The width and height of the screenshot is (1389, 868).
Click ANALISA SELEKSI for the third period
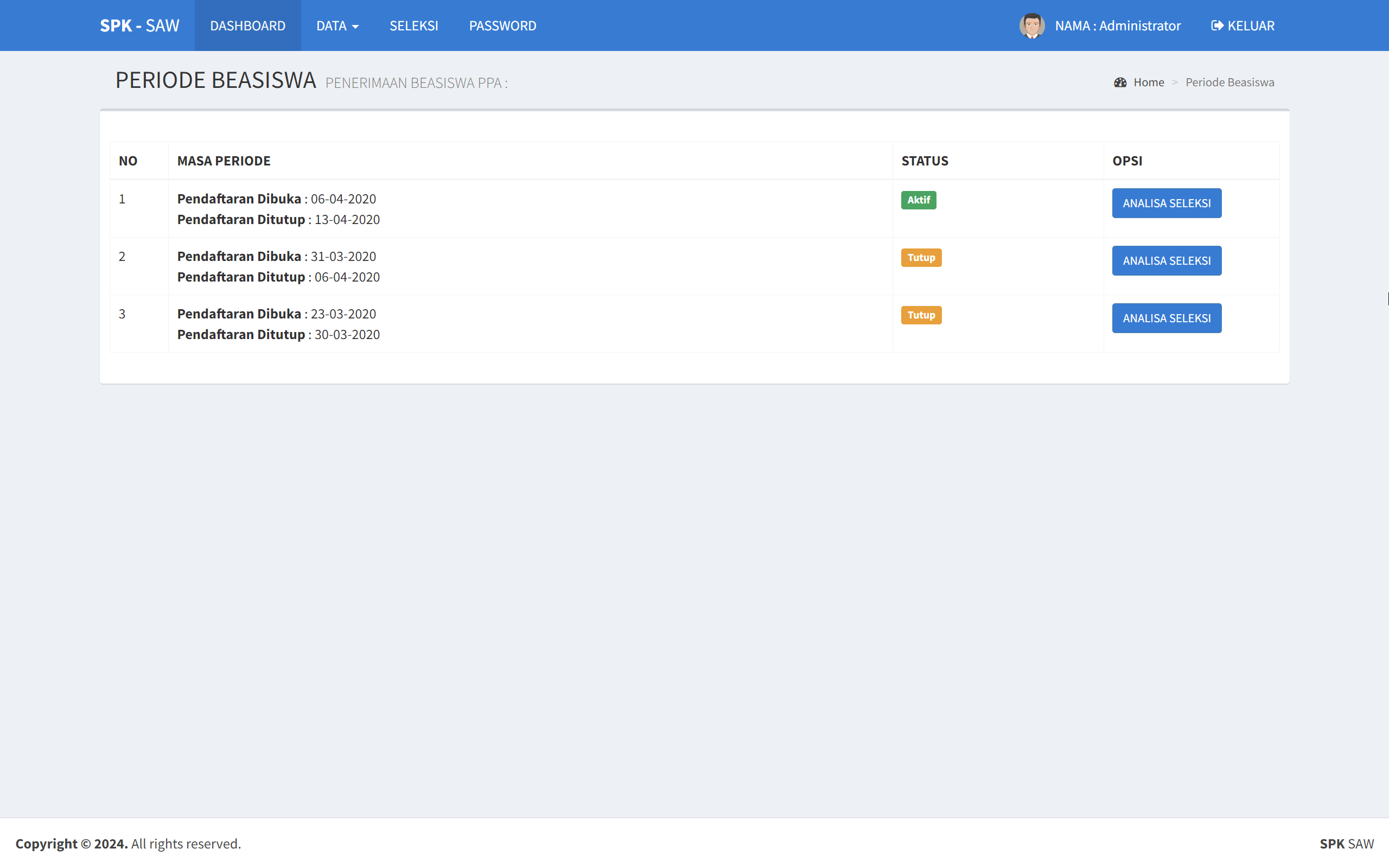pyautogui.click(x=1167, y=317)
